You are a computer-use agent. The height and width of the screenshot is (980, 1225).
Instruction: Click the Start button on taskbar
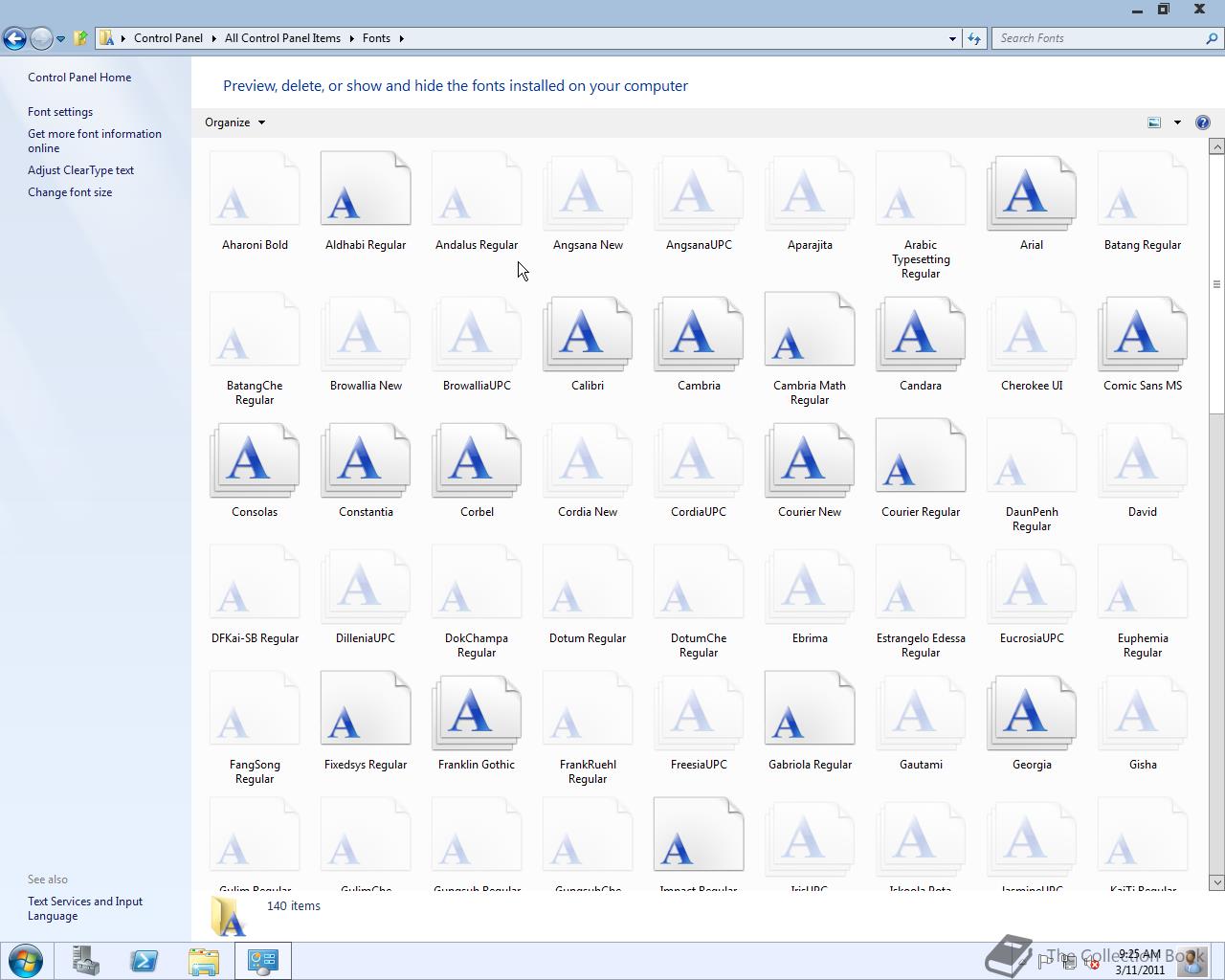tap(26, 961)
